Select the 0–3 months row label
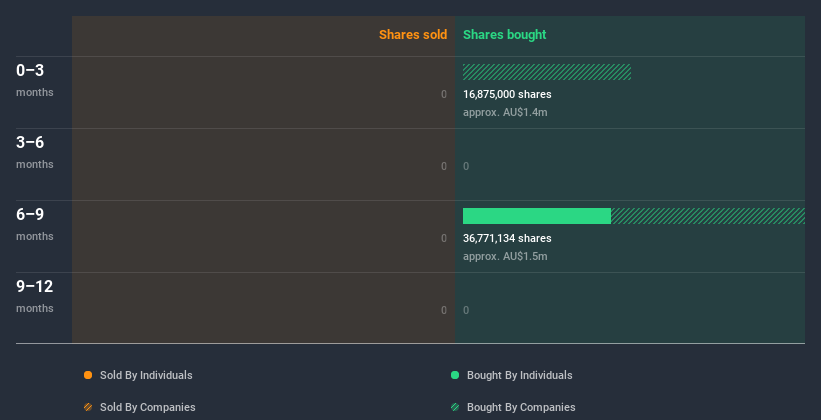821x420 pixels. (35, 81)
